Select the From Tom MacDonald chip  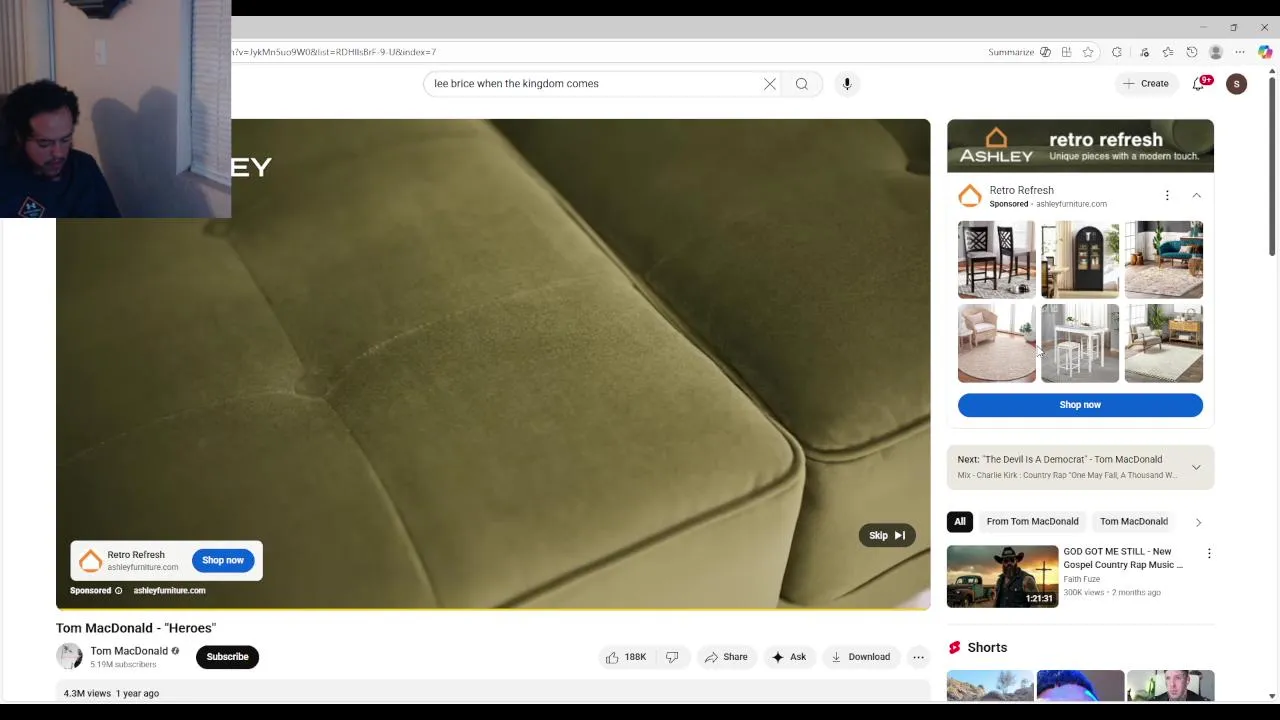pyautogui.click(x=1032, y=521)
